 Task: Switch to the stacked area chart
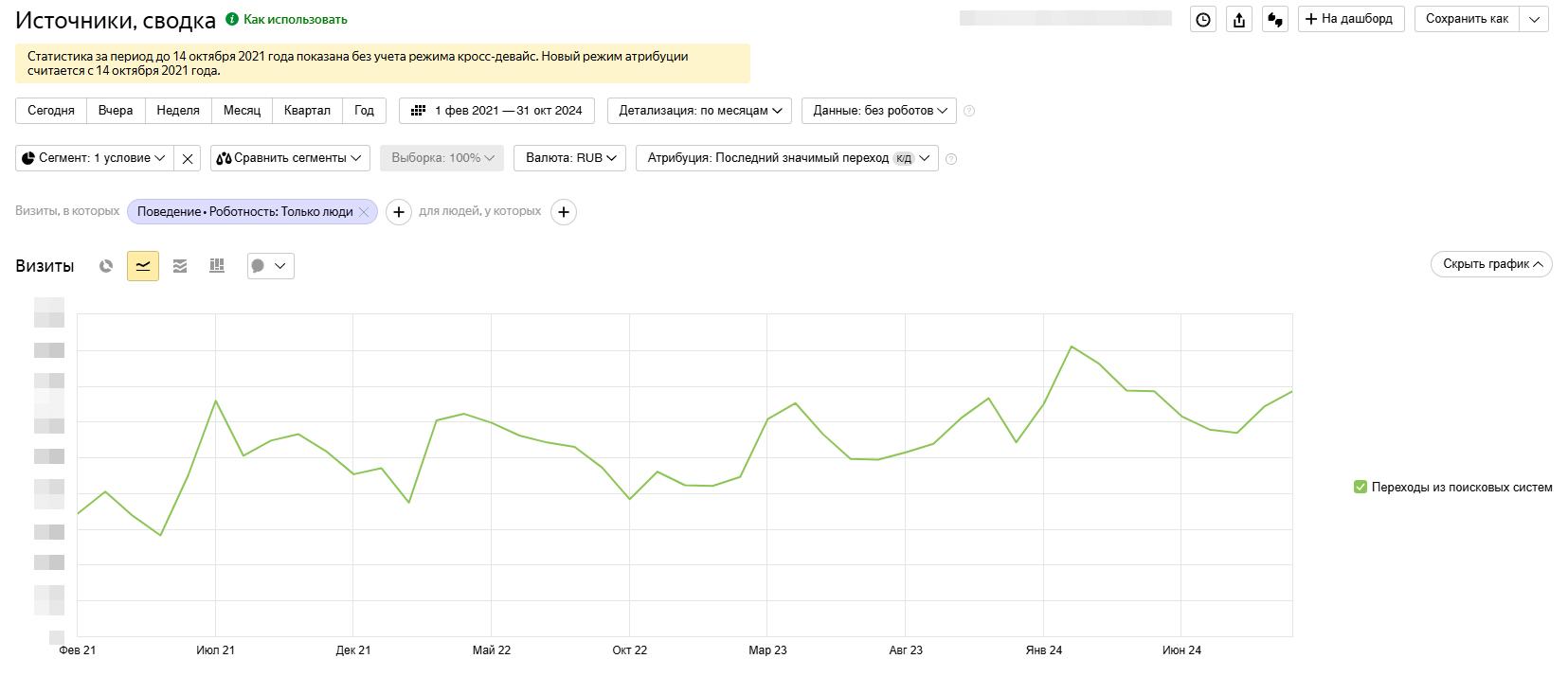[180, 266]
